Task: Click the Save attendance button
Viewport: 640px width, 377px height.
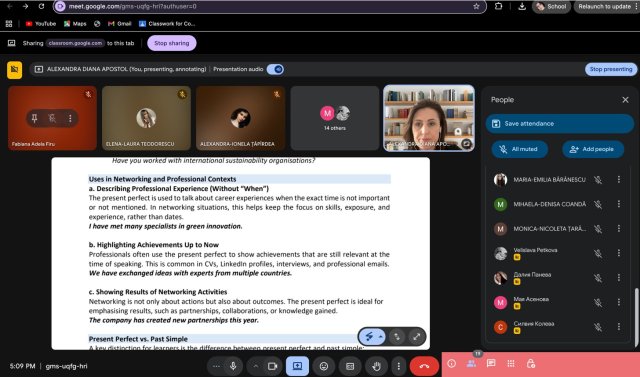Action: point(560,124)
